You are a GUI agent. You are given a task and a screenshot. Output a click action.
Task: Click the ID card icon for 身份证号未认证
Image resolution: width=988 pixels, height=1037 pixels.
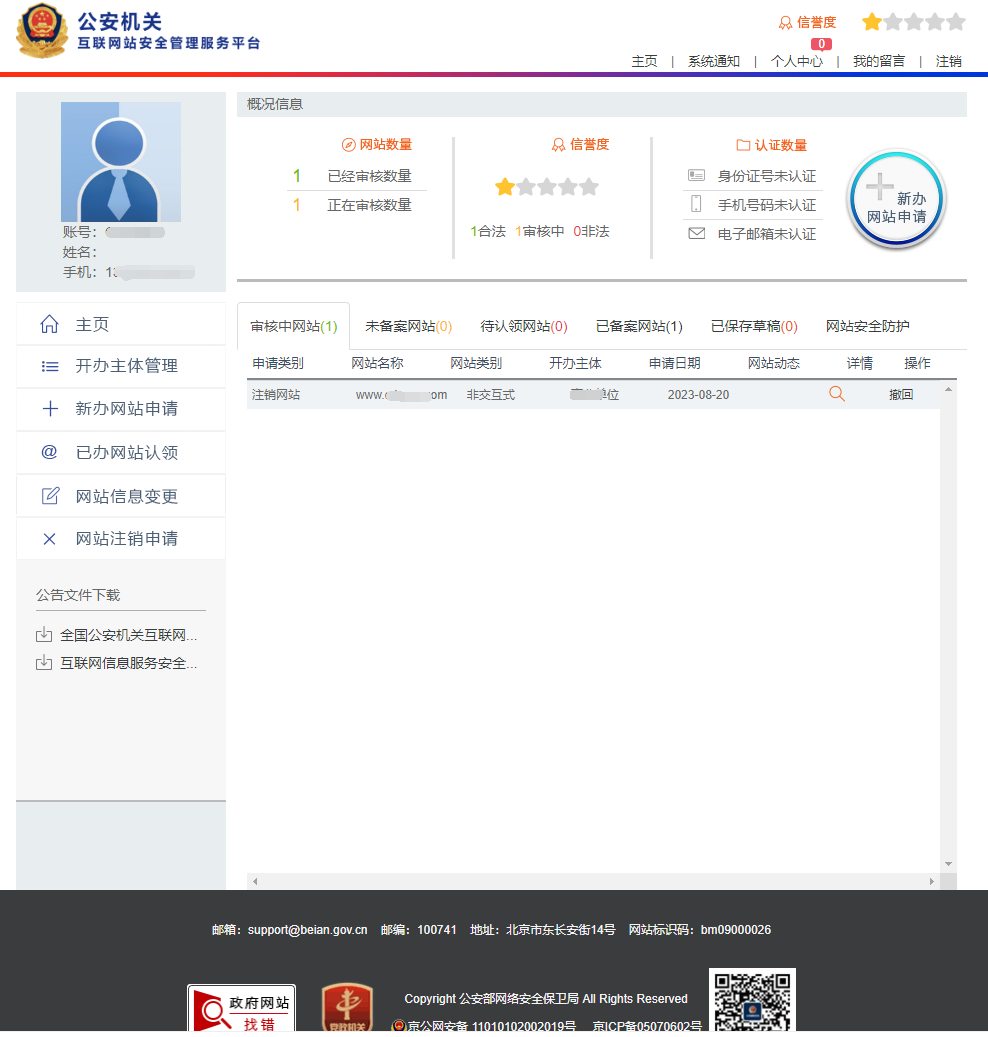pos(696,175)
